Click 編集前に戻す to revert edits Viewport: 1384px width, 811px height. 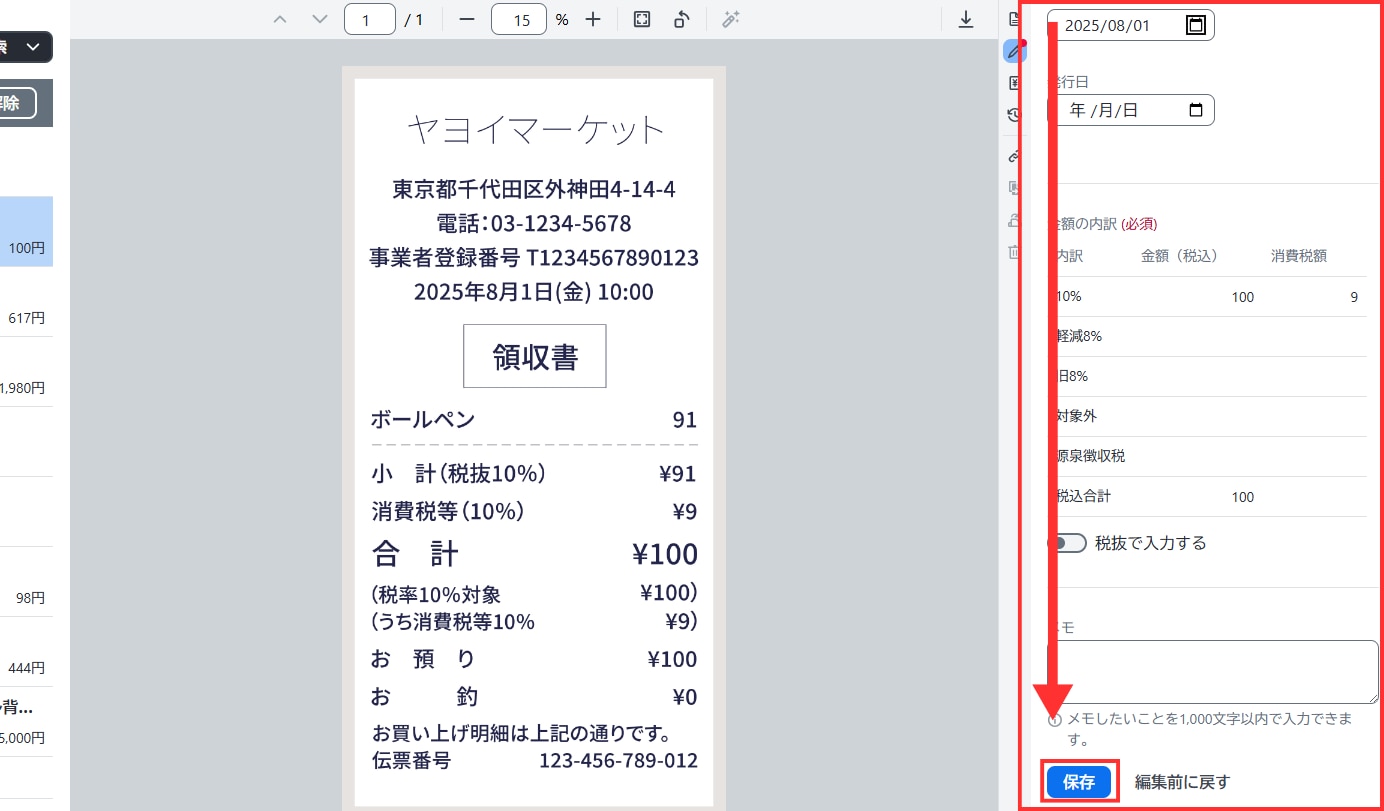pyautogui.click(x=1182, y=782)
